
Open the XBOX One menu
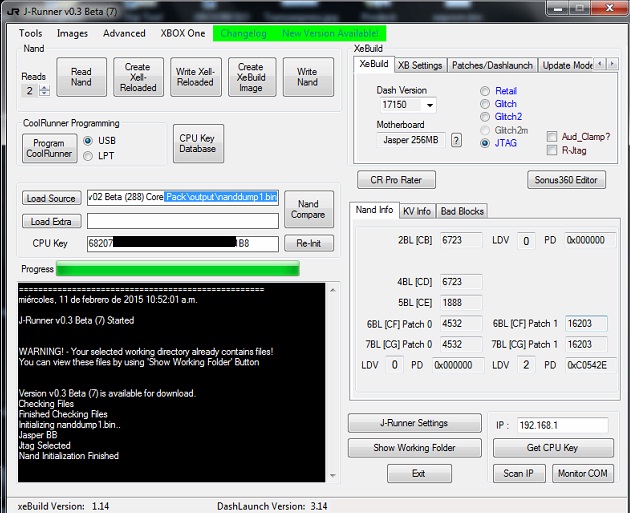click(183, 33)
